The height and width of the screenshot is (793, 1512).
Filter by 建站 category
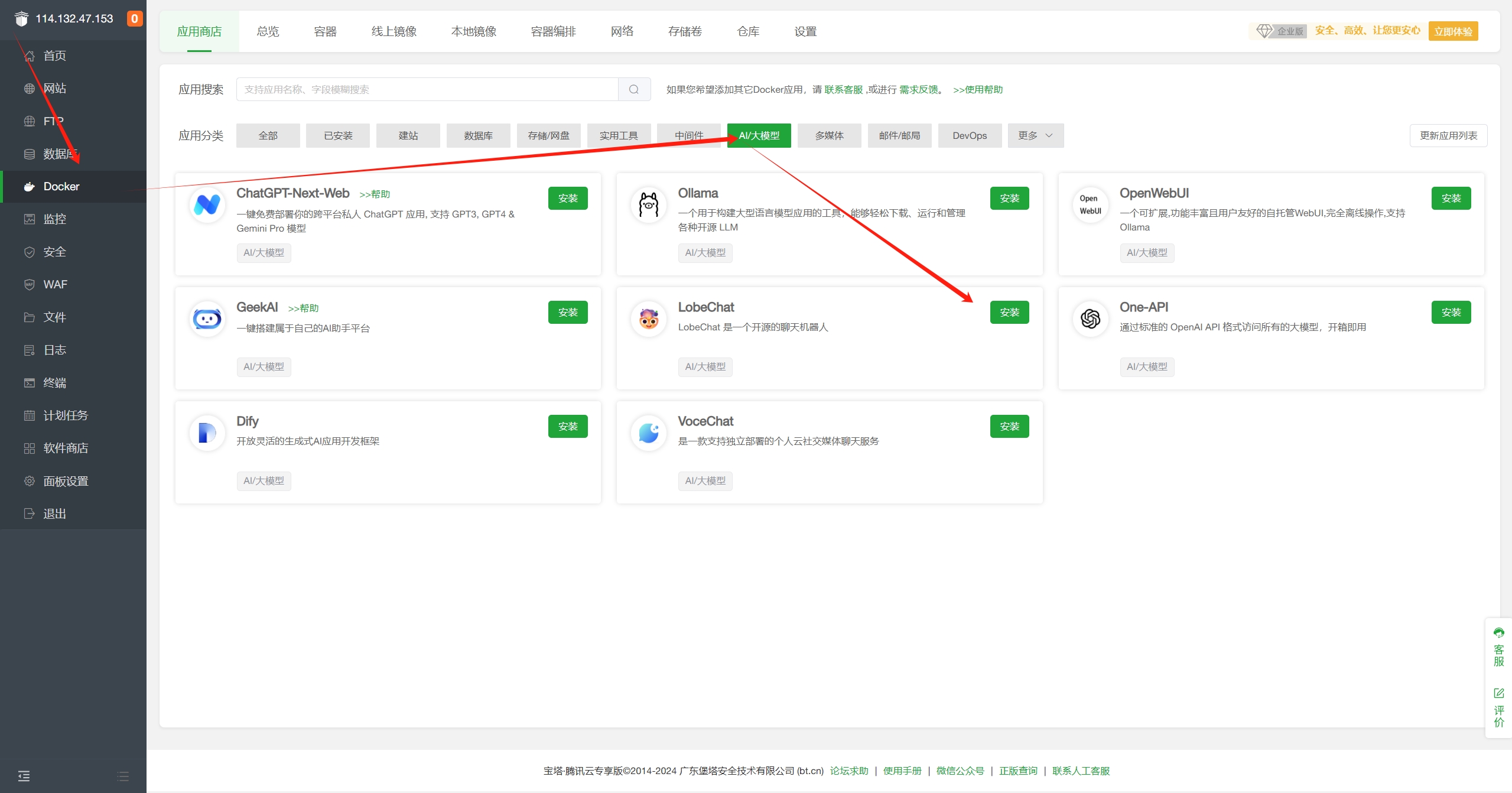(408, 135)
